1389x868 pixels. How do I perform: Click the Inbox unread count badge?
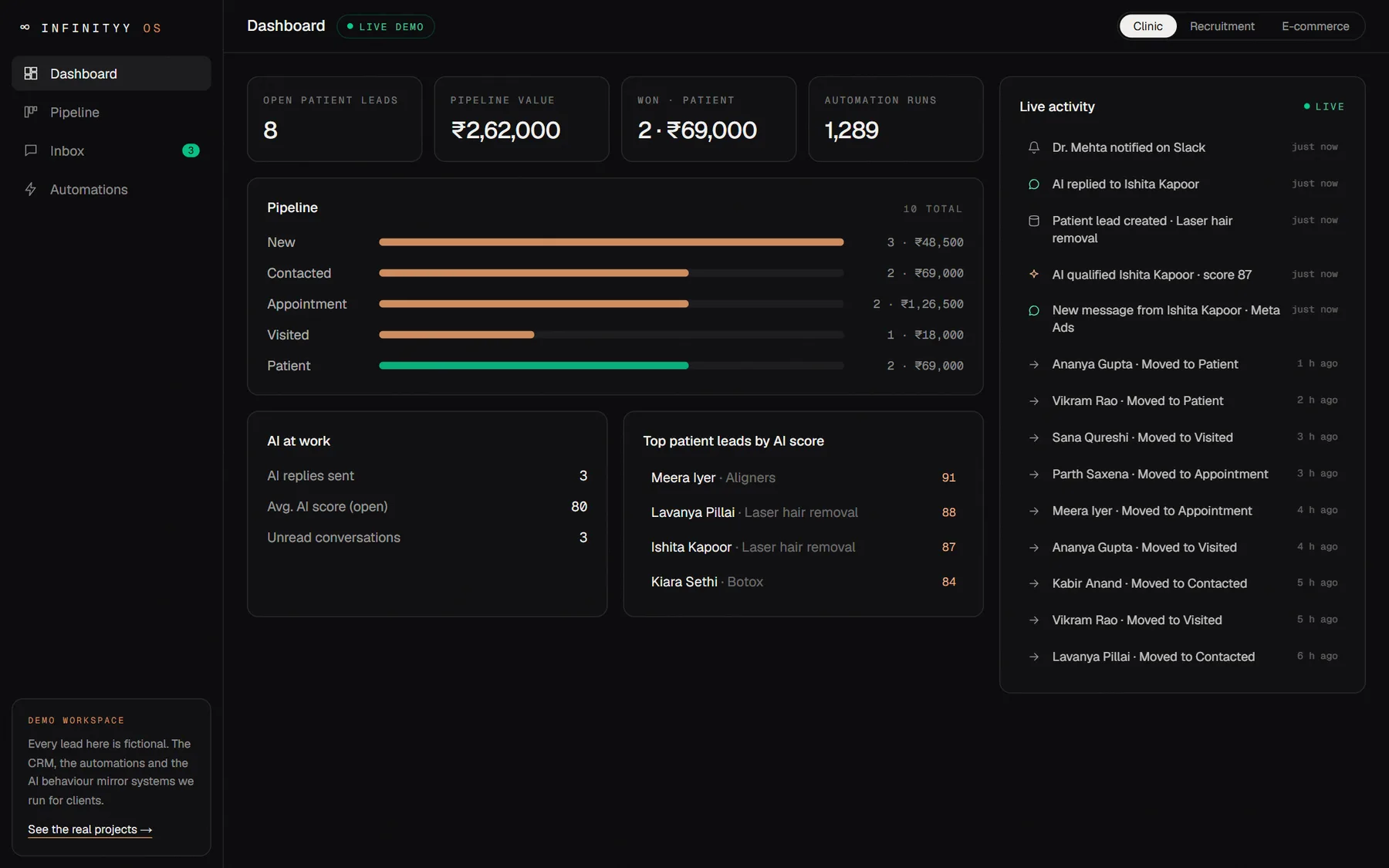pyautogui.click(x=191, y=150)
